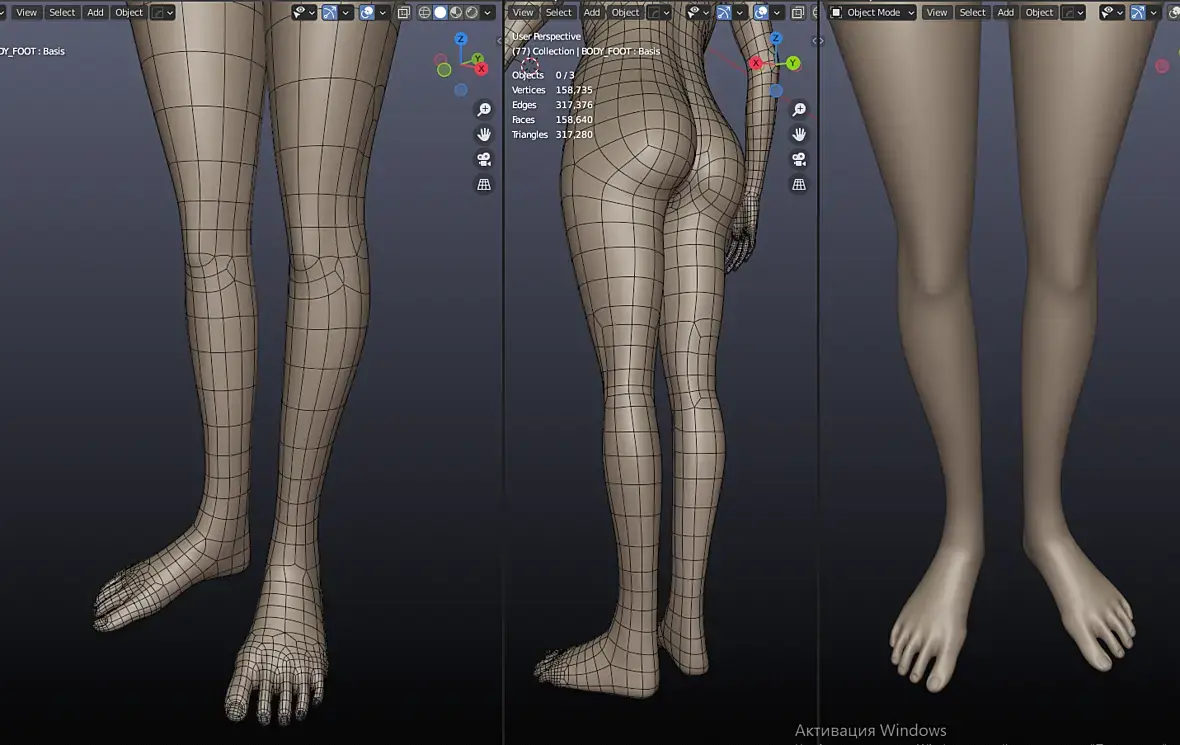Viewport: 1180px width, 745px height.
Task: Open the Select menu in middle viewport
Action: click(x=558, y=12)
